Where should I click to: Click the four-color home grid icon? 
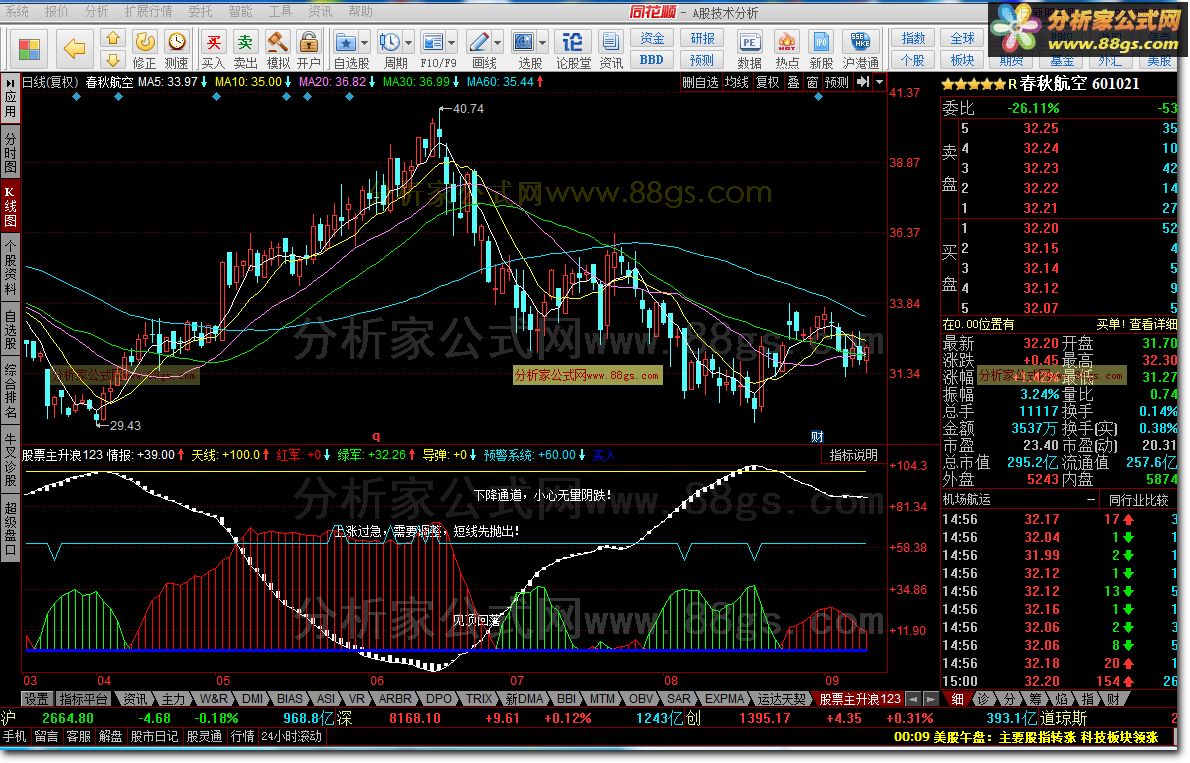click(29, 49)
